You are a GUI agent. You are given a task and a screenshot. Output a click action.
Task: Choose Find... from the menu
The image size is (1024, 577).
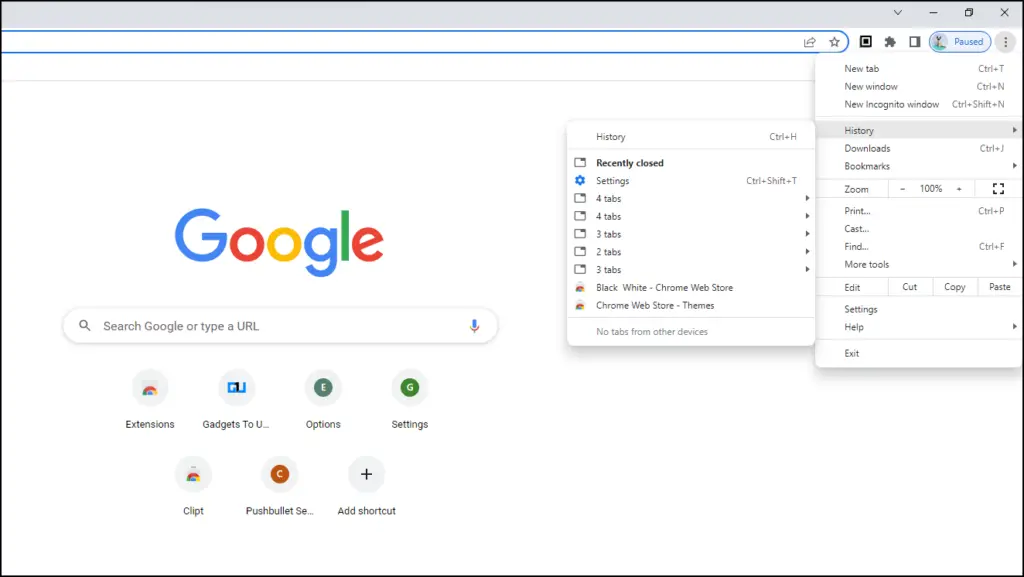(919, 246)
